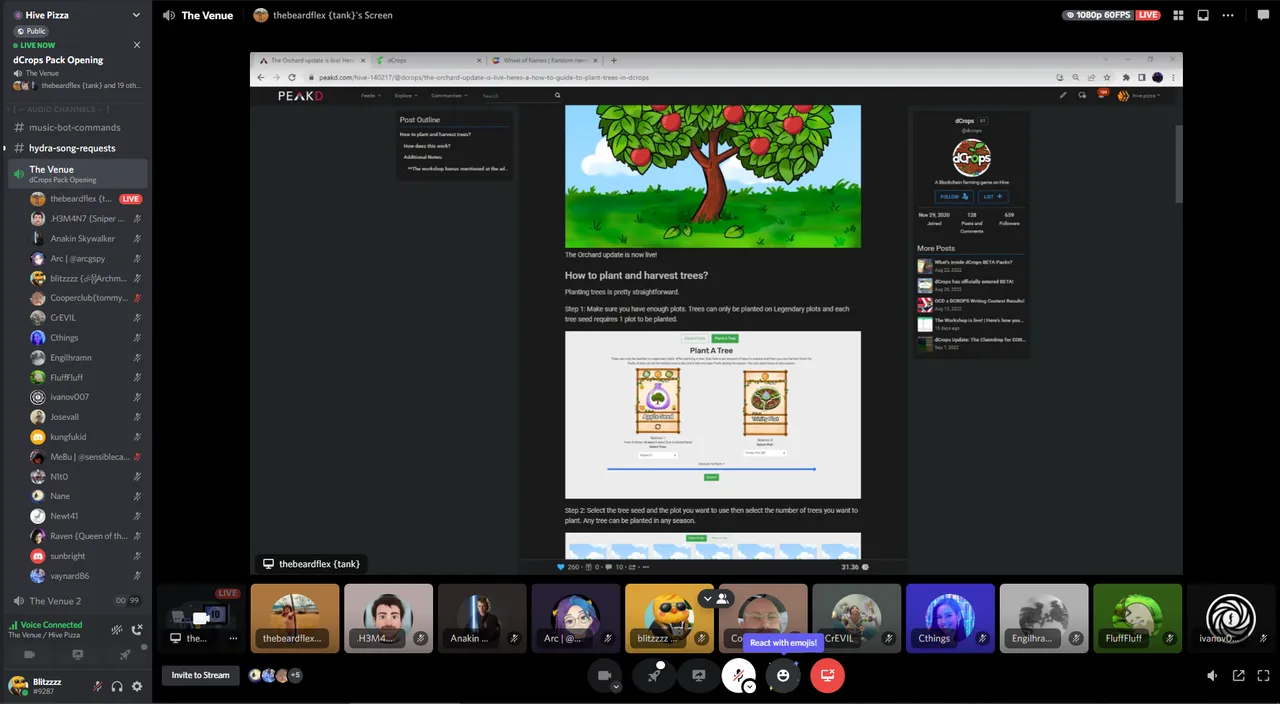
Task: Toggle noise suppression in voice panel
Action: coord(117,630)
